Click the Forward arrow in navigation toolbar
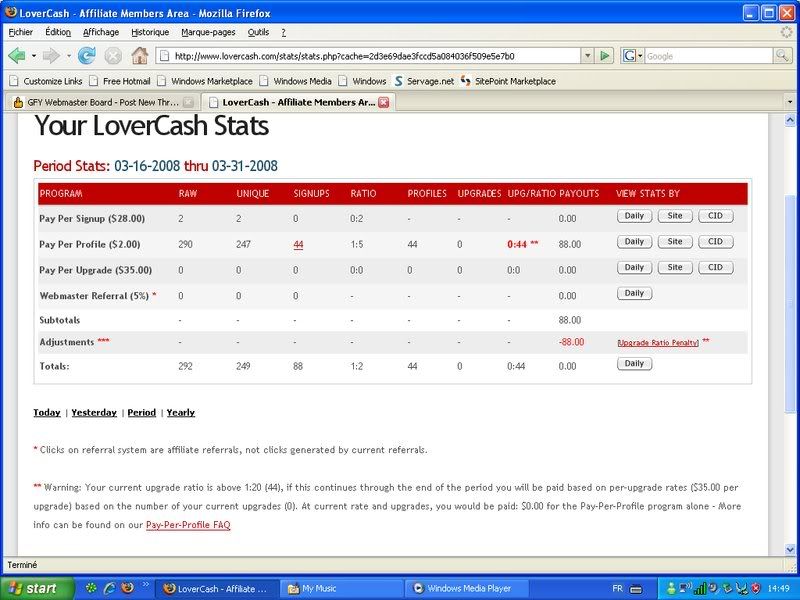The width and height of the screenshot is (800, 600). 51,56
